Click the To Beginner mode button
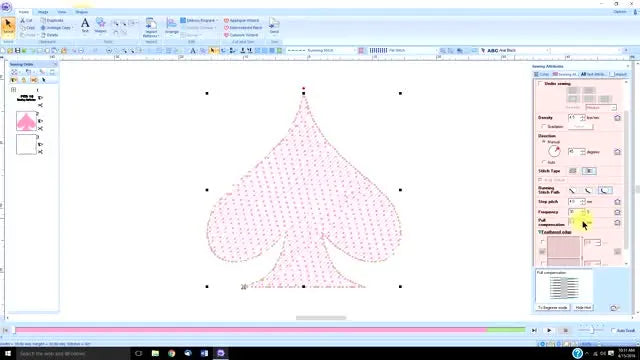The width and height of the screenshot is (640, 360). [x=552, y=307]
